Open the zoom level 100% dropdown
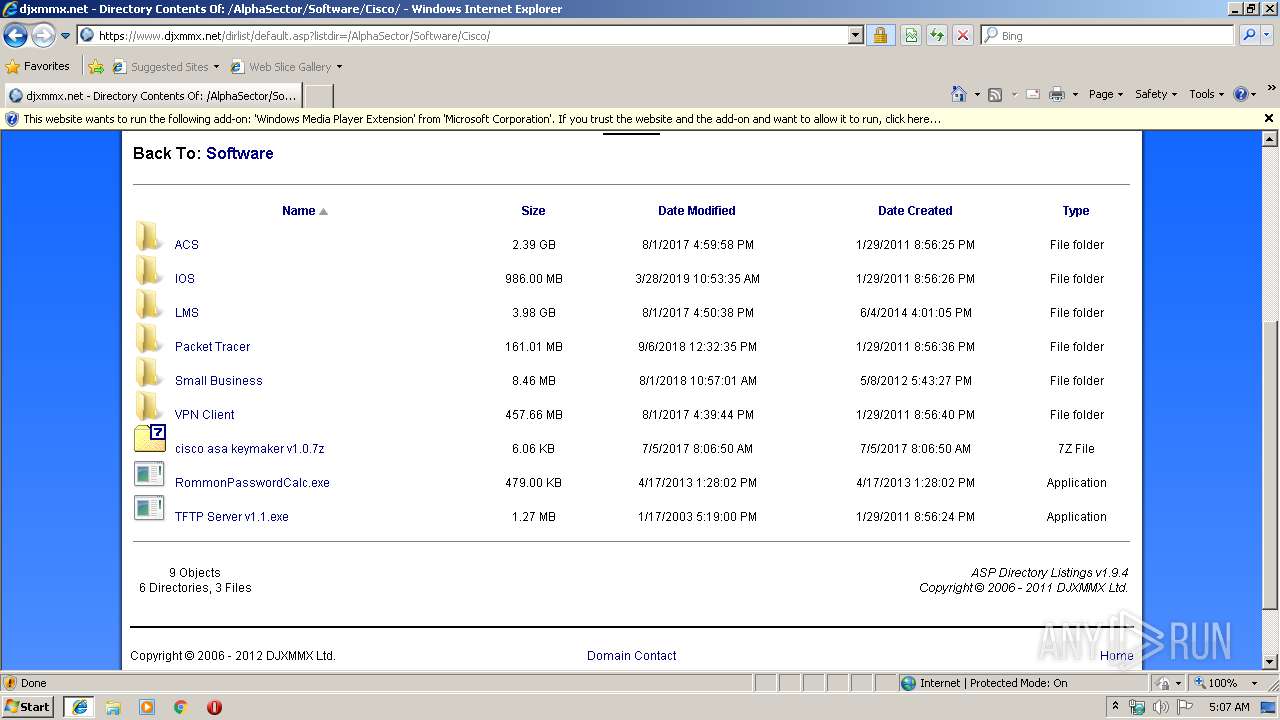The width and height of the screenshot is (1280, 720). coord(1254,683)
